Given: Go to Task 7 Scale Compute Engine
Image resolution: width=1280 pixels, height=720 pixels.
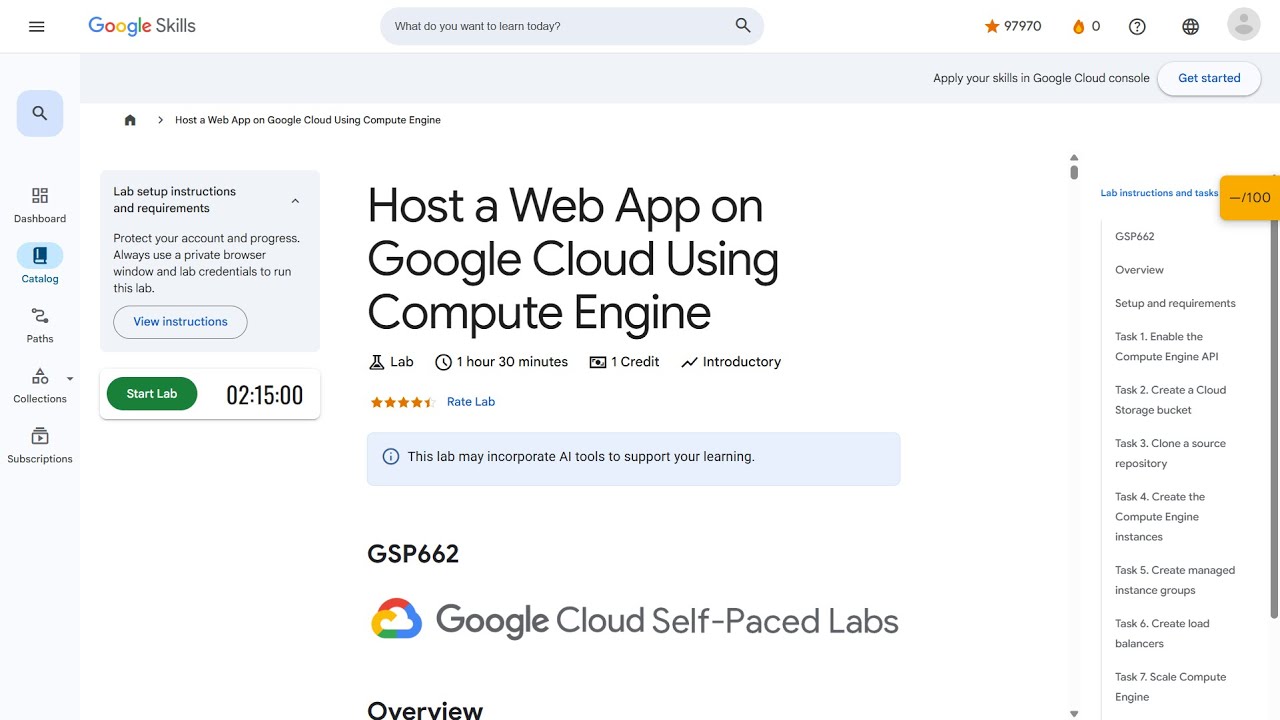Looking at the screenshot, I should click(1170, 687).
